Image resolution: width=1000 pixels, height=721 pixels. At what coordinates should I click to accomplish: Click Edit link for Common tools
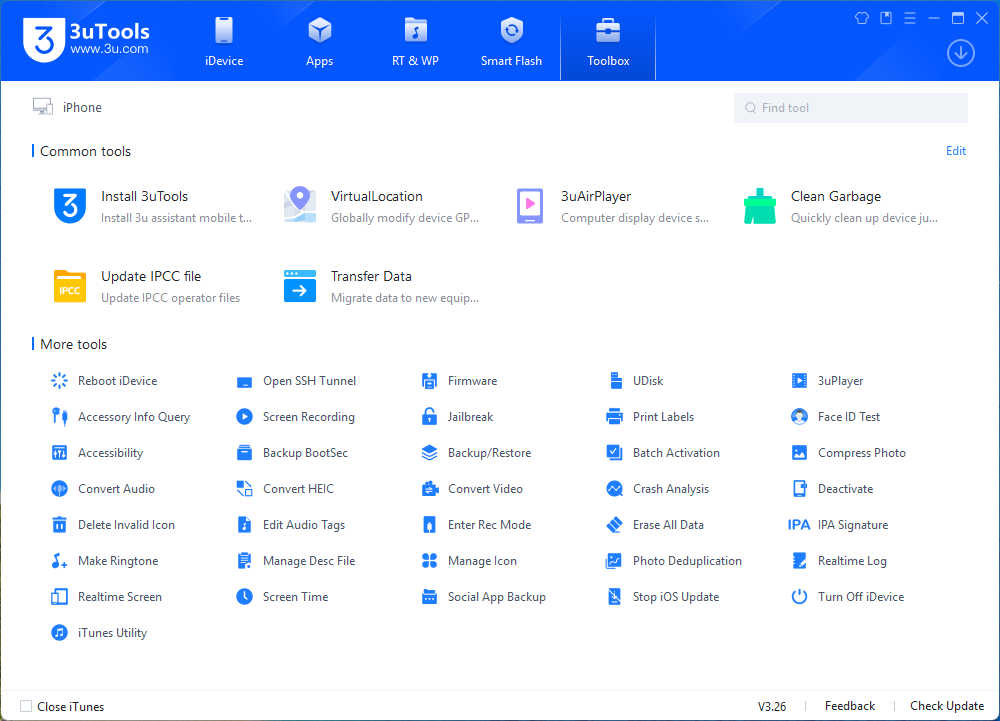[x=955, y=151]
